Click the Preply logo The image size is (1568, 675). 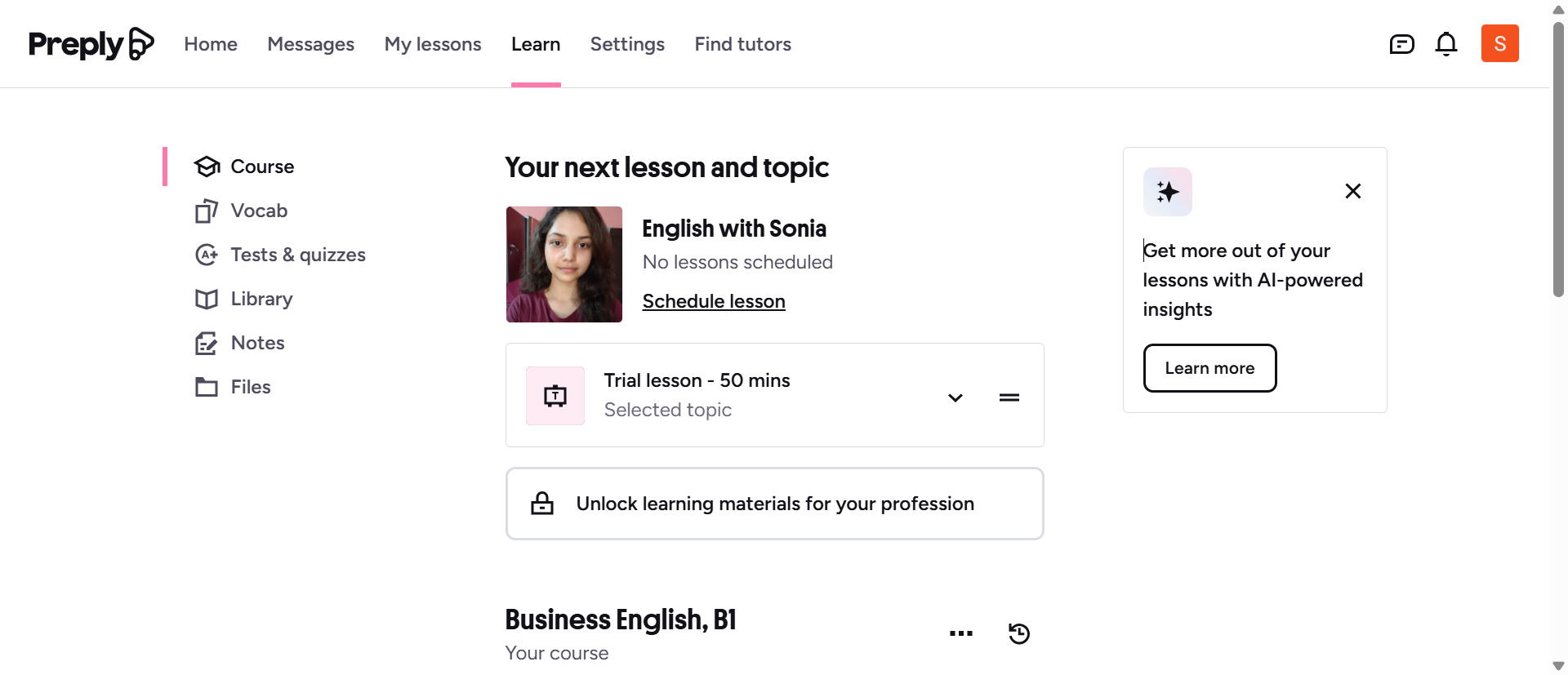(x=91, y=44)
